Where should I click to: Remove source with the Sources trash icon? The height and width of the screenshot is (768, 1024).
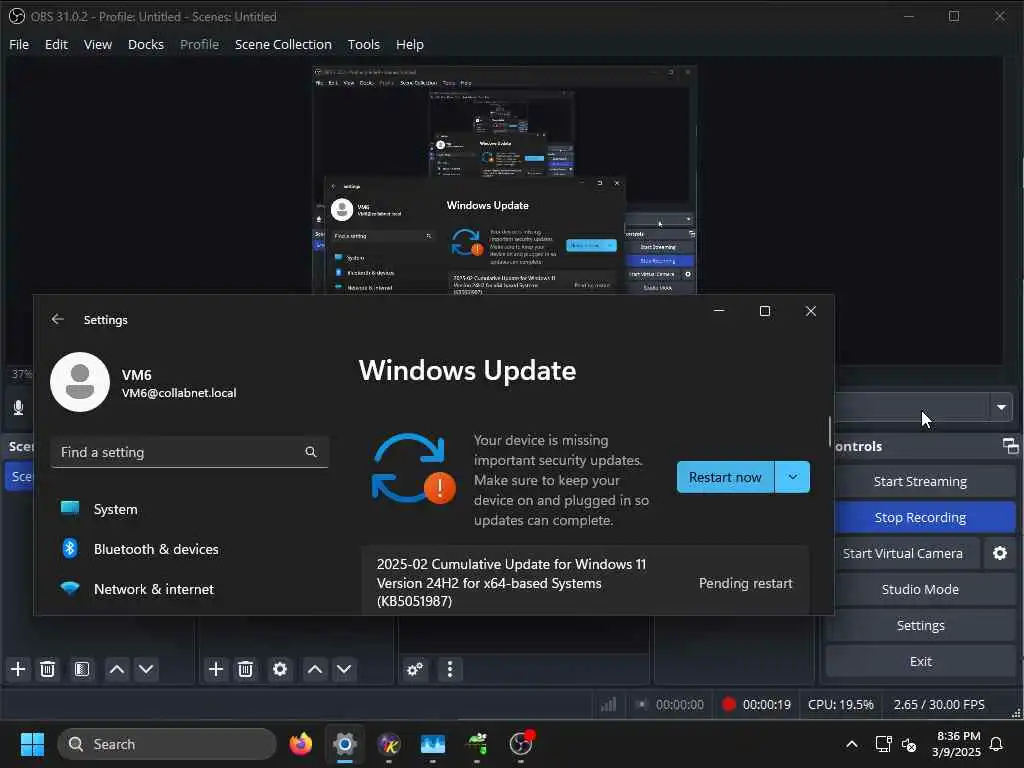(x=245, y=669)
